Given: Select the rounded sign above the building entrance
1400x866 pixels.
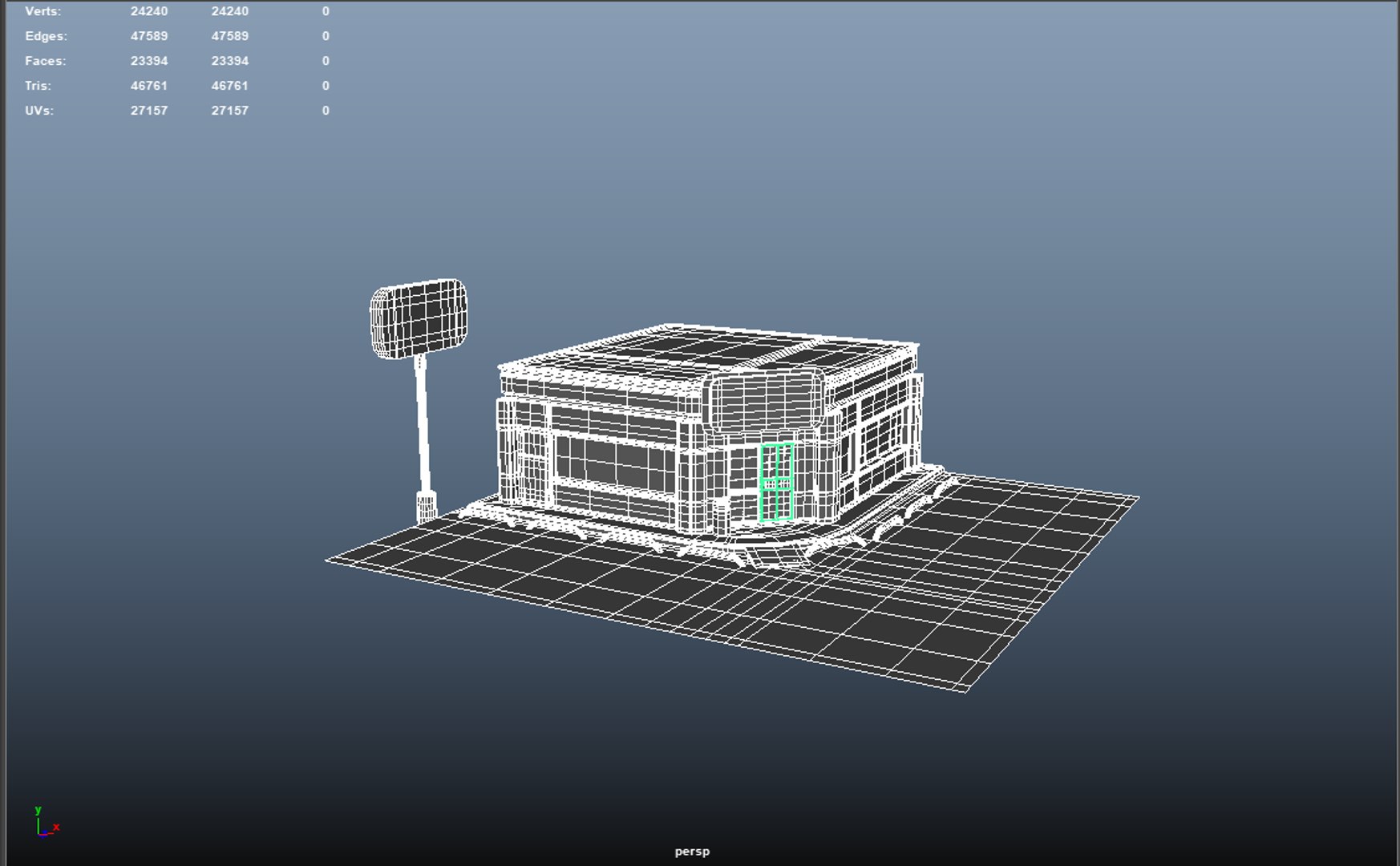Looking at the screenshot, I should 764,400.
